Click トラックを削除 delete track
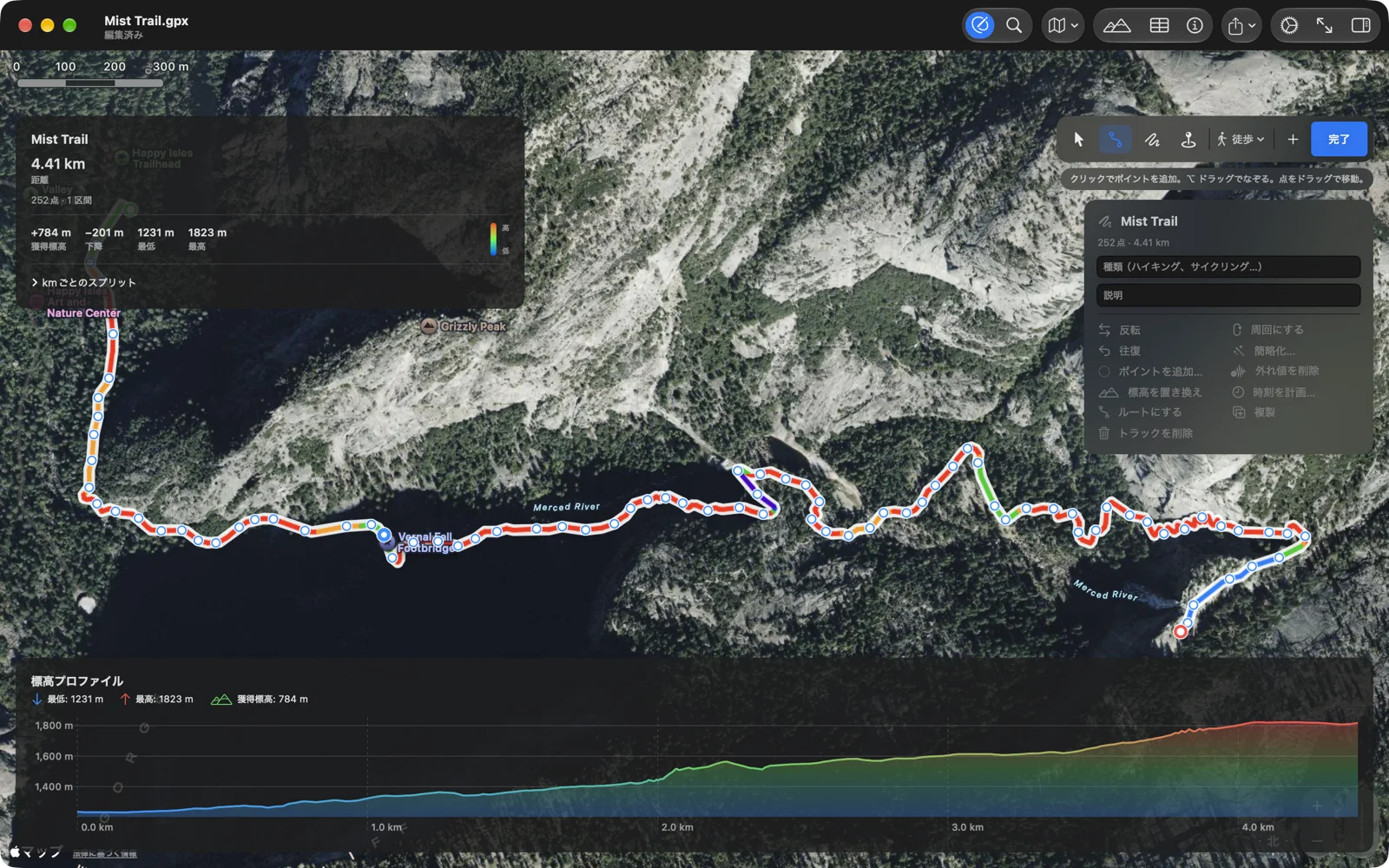 click(1146, 433)
